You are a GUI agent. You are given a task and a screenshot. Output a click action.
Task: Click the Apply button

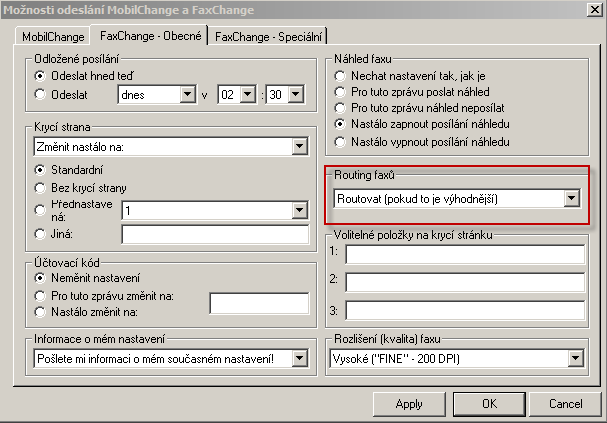409,404
